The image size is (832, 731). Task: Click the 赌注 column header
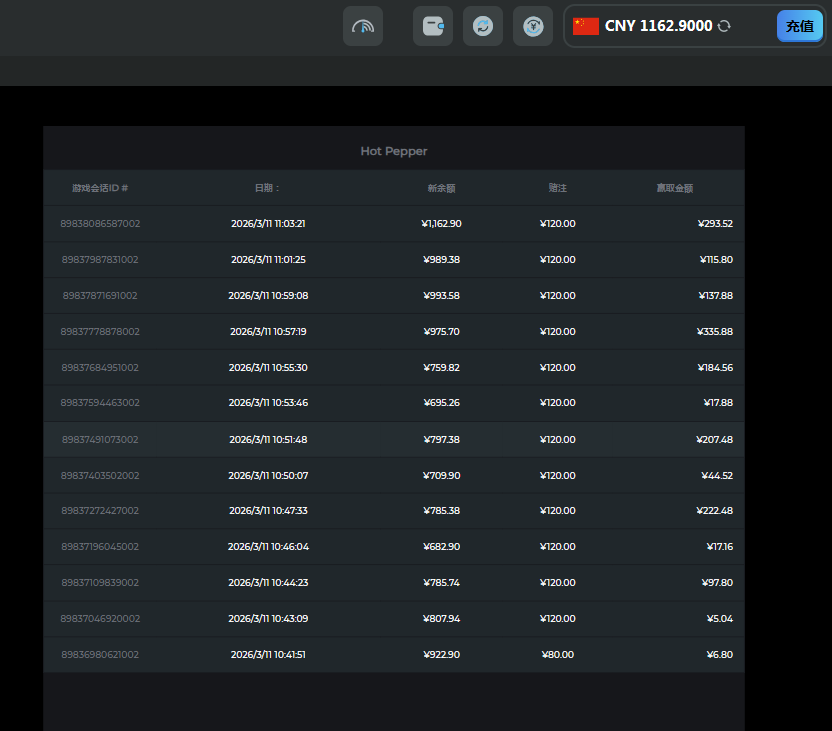click(x=557, y=188)
